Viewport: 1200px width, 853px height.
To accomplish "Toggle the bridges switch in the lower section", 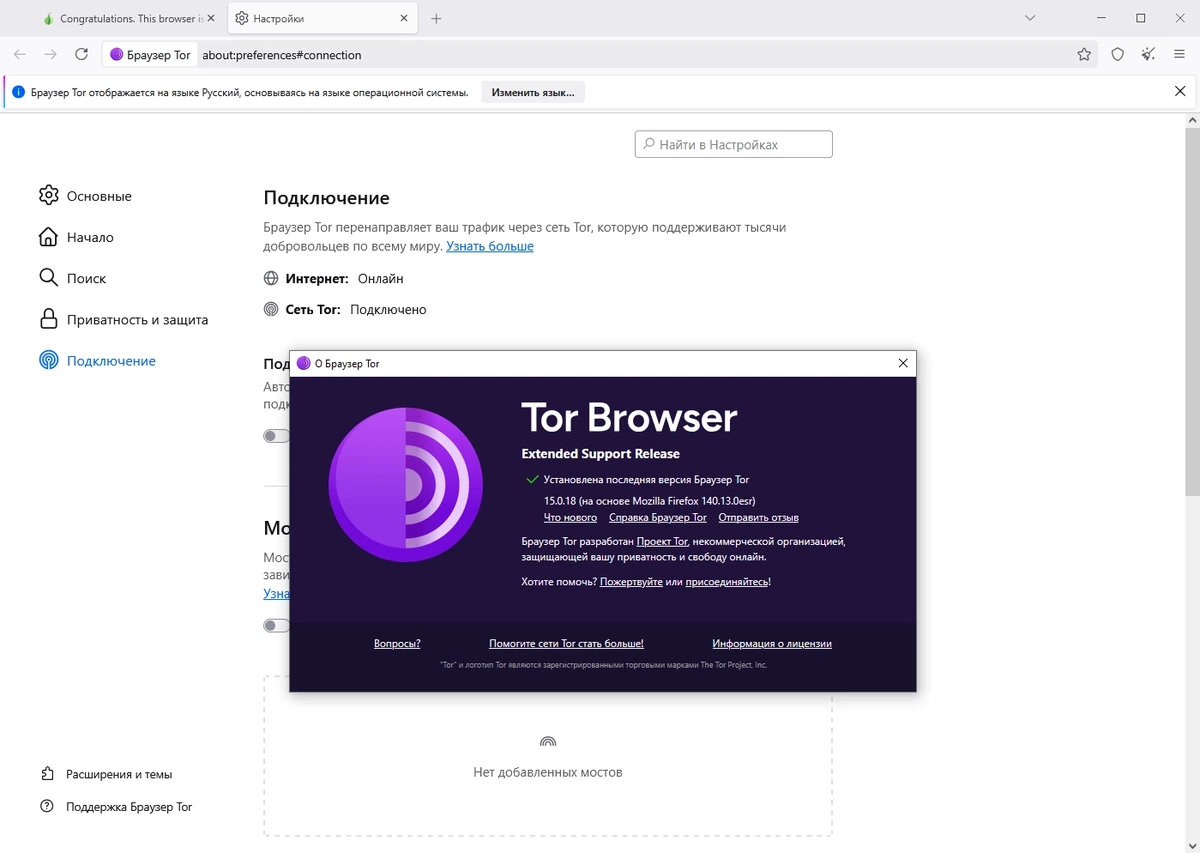I will (x=276, y=625).
